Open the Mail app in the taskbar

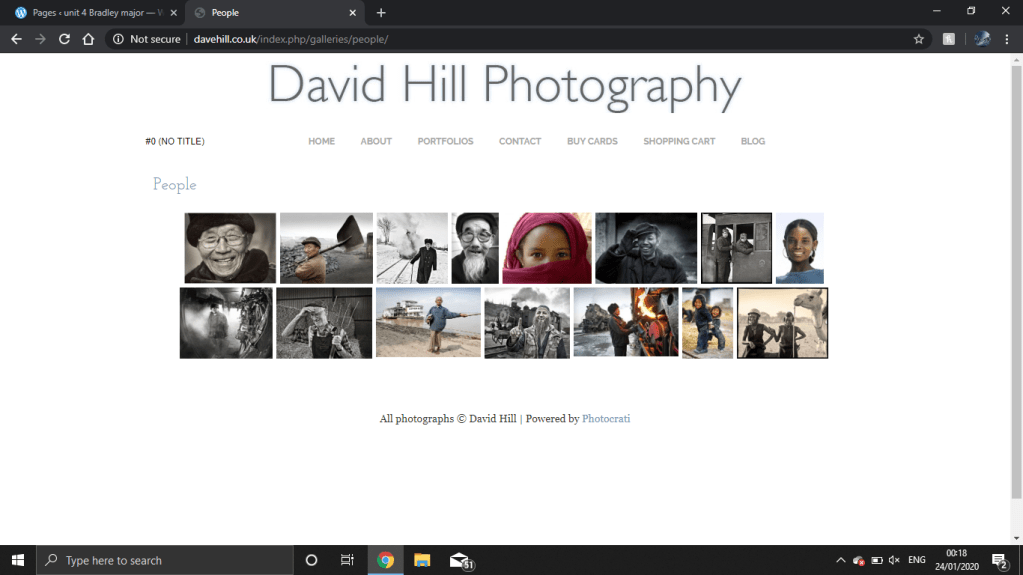[459, 560]
